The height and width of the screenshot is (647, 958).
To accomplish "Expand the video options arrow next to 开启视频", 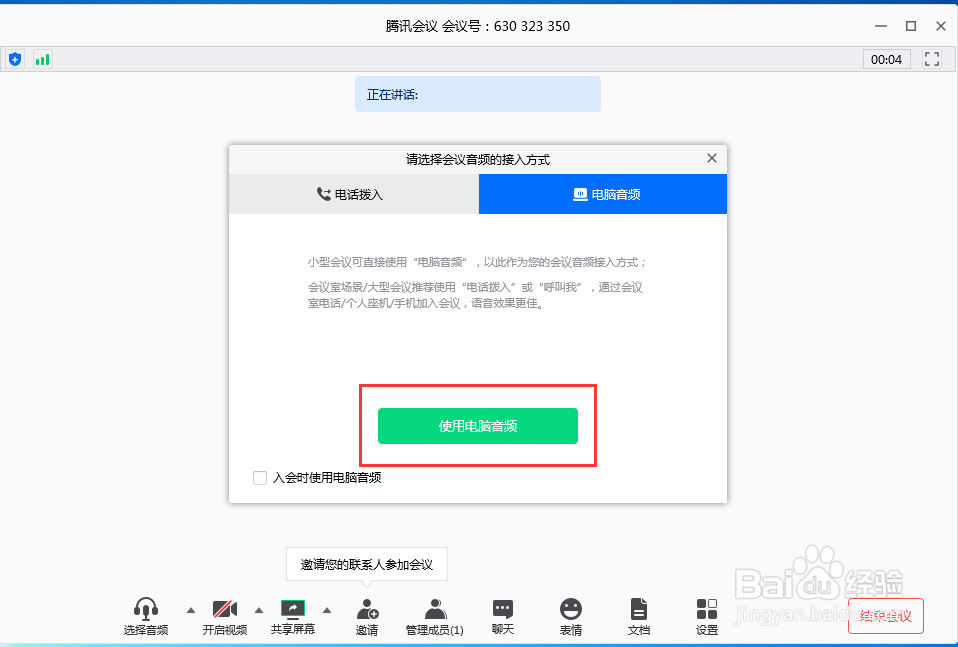I will click(259, 610).
